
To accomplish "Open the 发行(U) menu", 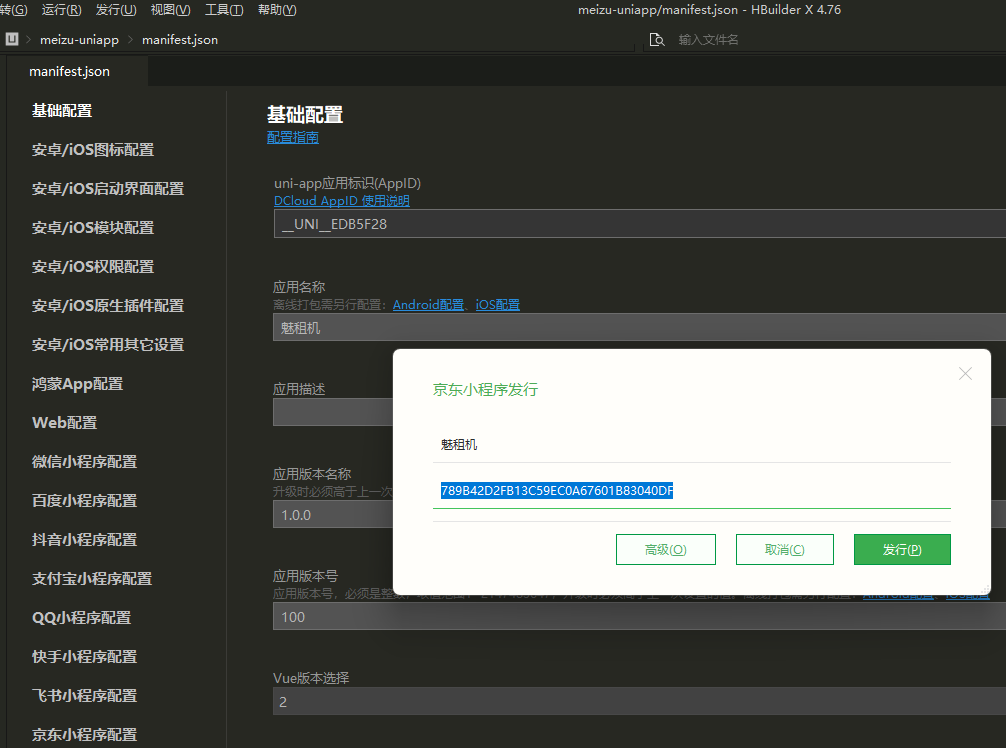I will [116, 10].
